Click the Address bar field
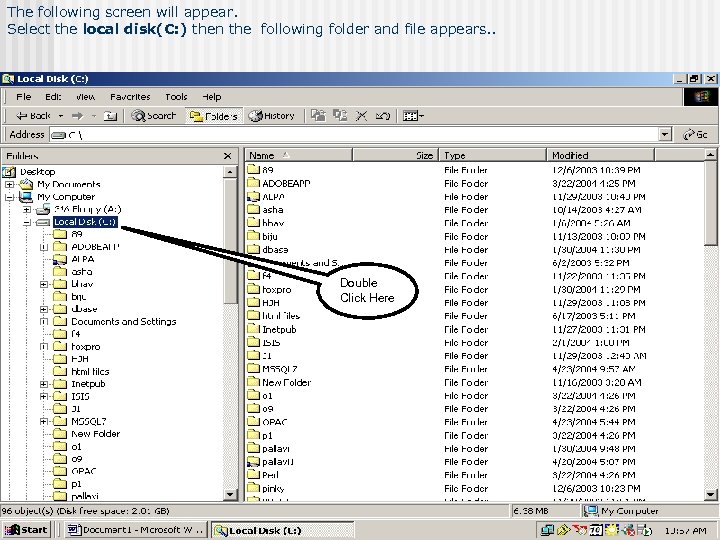 tap(354, 135)
